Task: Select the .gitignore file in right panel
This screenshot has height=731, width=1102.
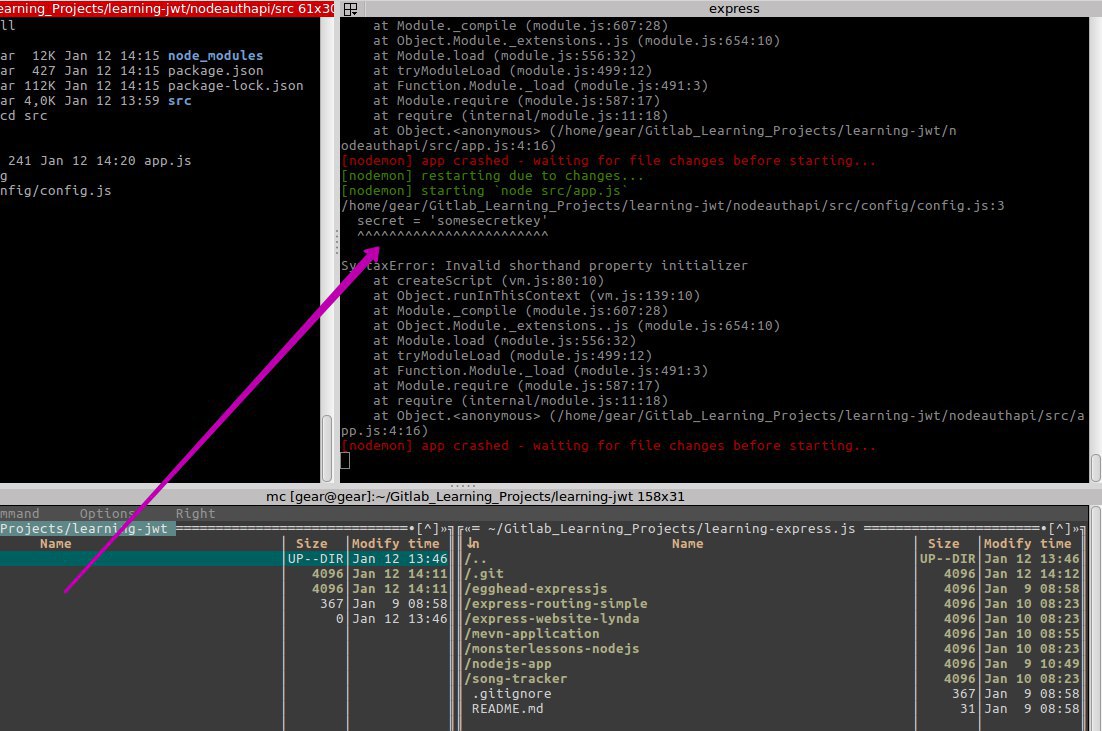Action: (512, 694)
